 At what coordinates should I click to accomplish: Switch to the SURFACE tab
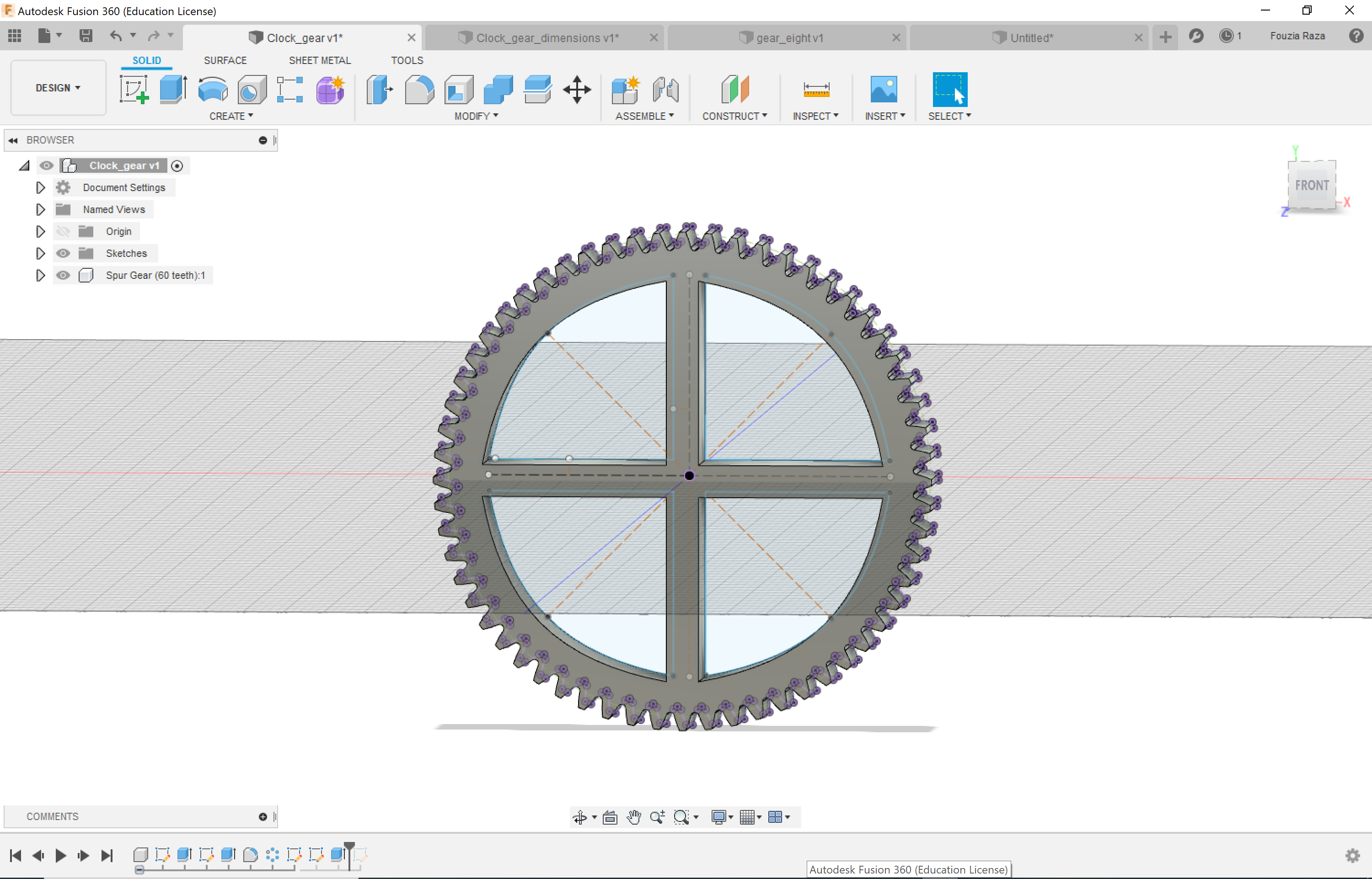coord(225,60)
